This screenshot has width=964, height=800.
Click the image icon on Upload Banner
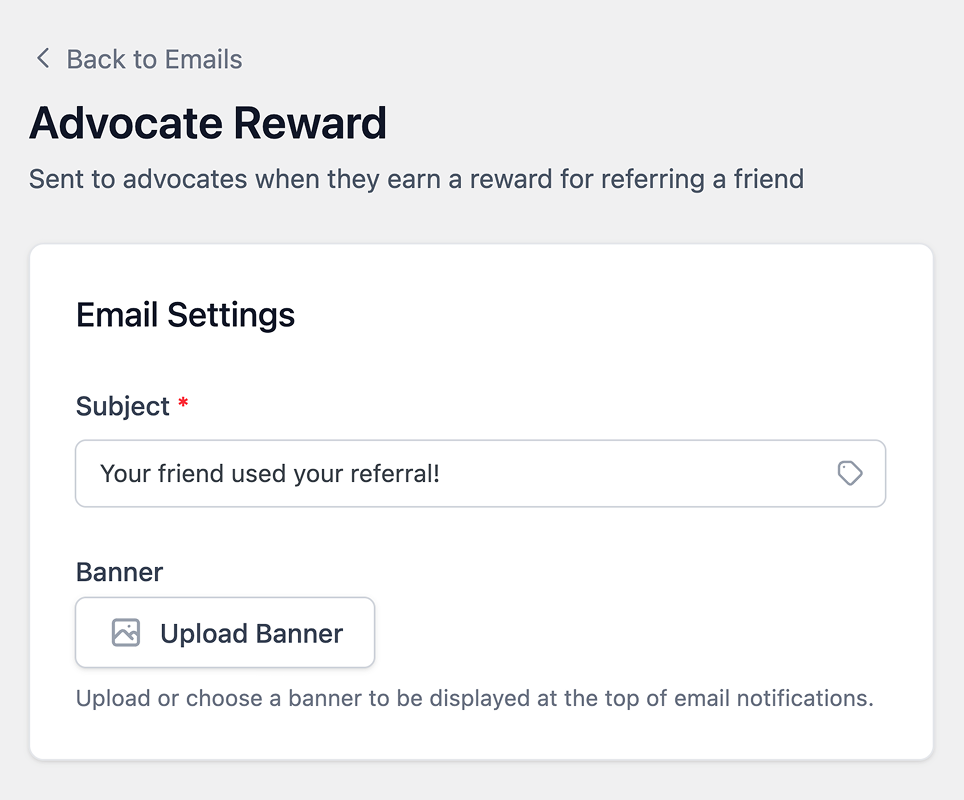[x=126, y=633]
